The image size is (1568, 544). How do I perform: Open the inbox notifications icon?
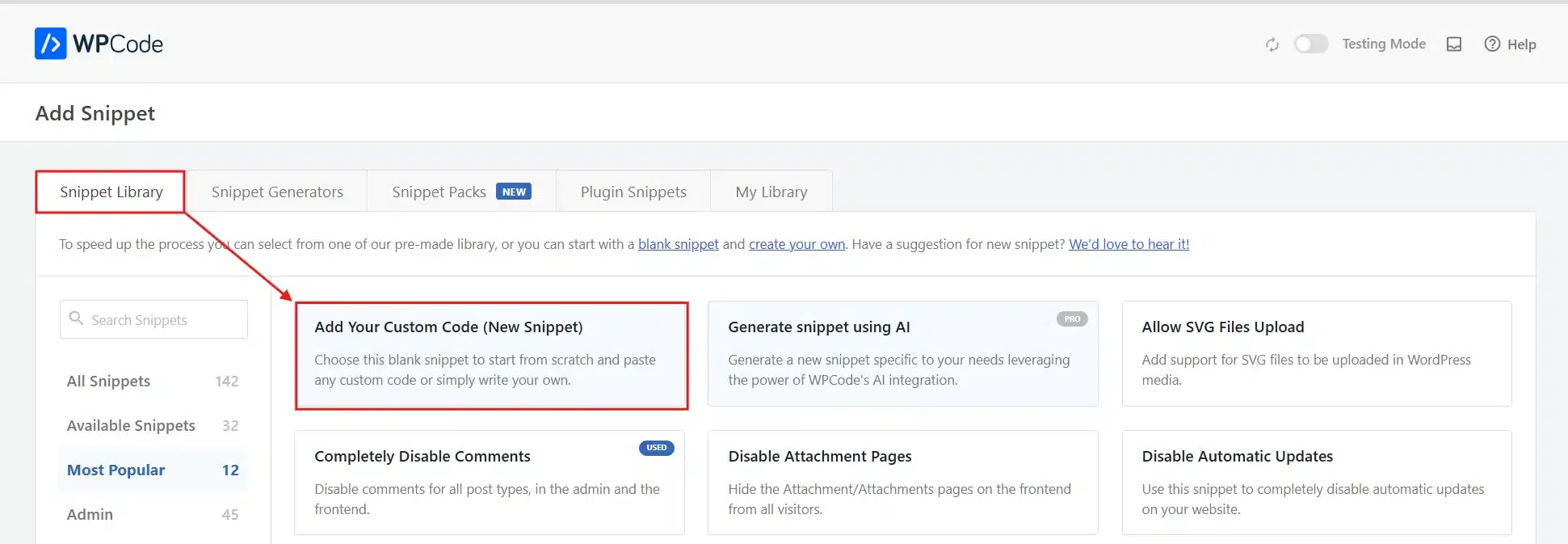click(1454, 44)
